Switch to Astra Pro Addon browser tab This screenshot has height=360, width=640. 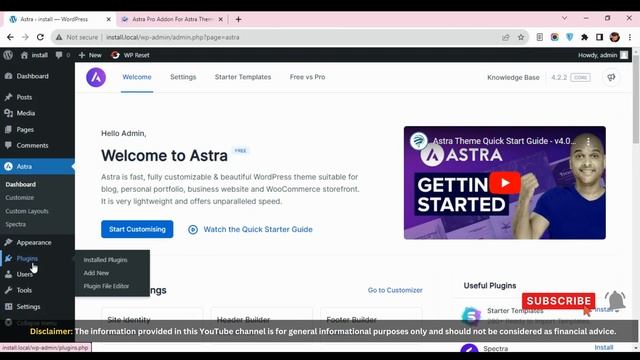point(173,19)
